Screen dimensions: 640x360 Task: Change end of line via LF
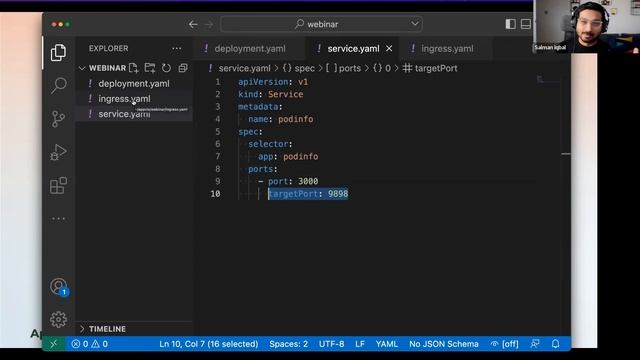[x=360, y=344]
